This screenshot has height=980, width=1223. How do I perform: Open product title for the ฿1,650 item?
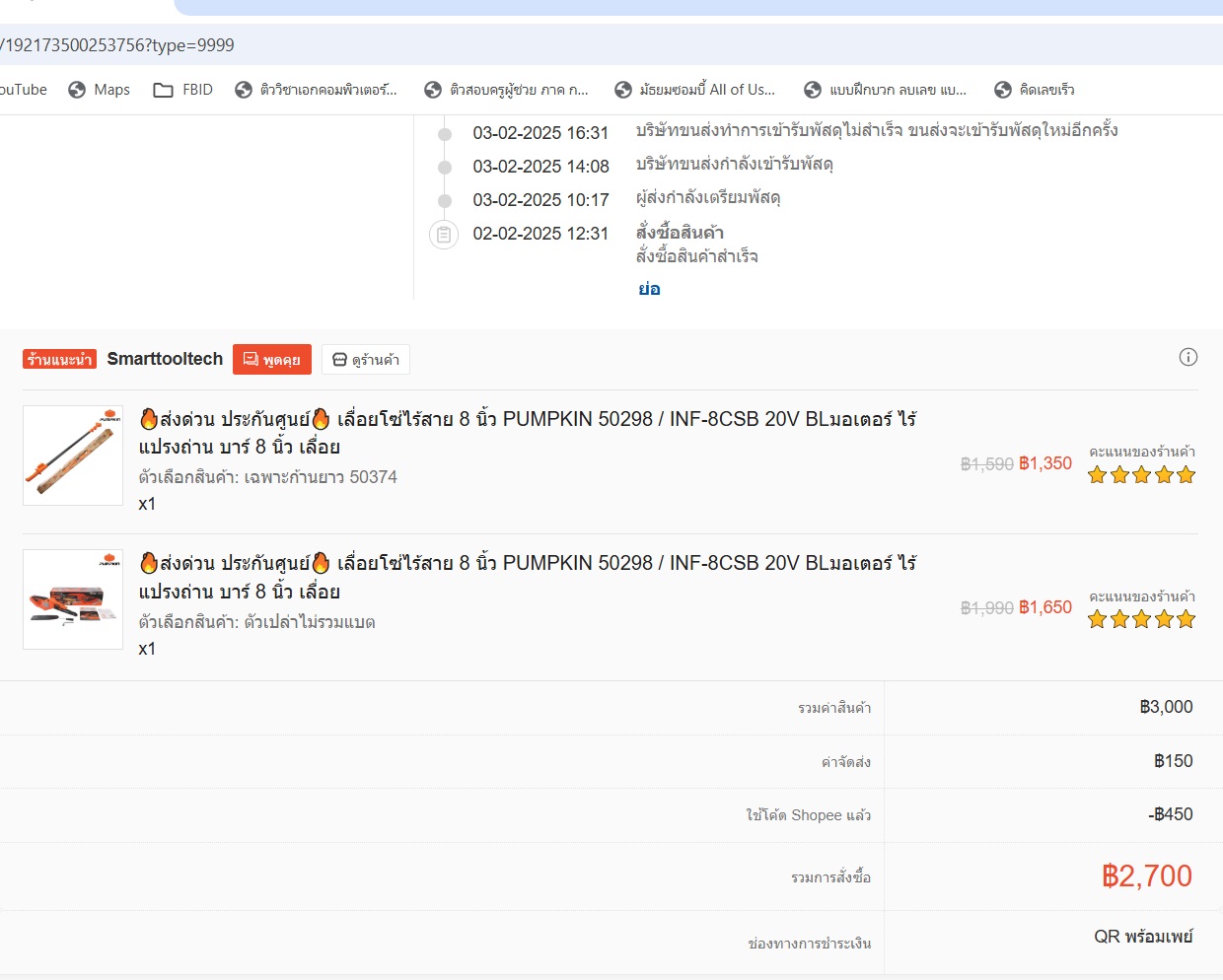[528, 578]
